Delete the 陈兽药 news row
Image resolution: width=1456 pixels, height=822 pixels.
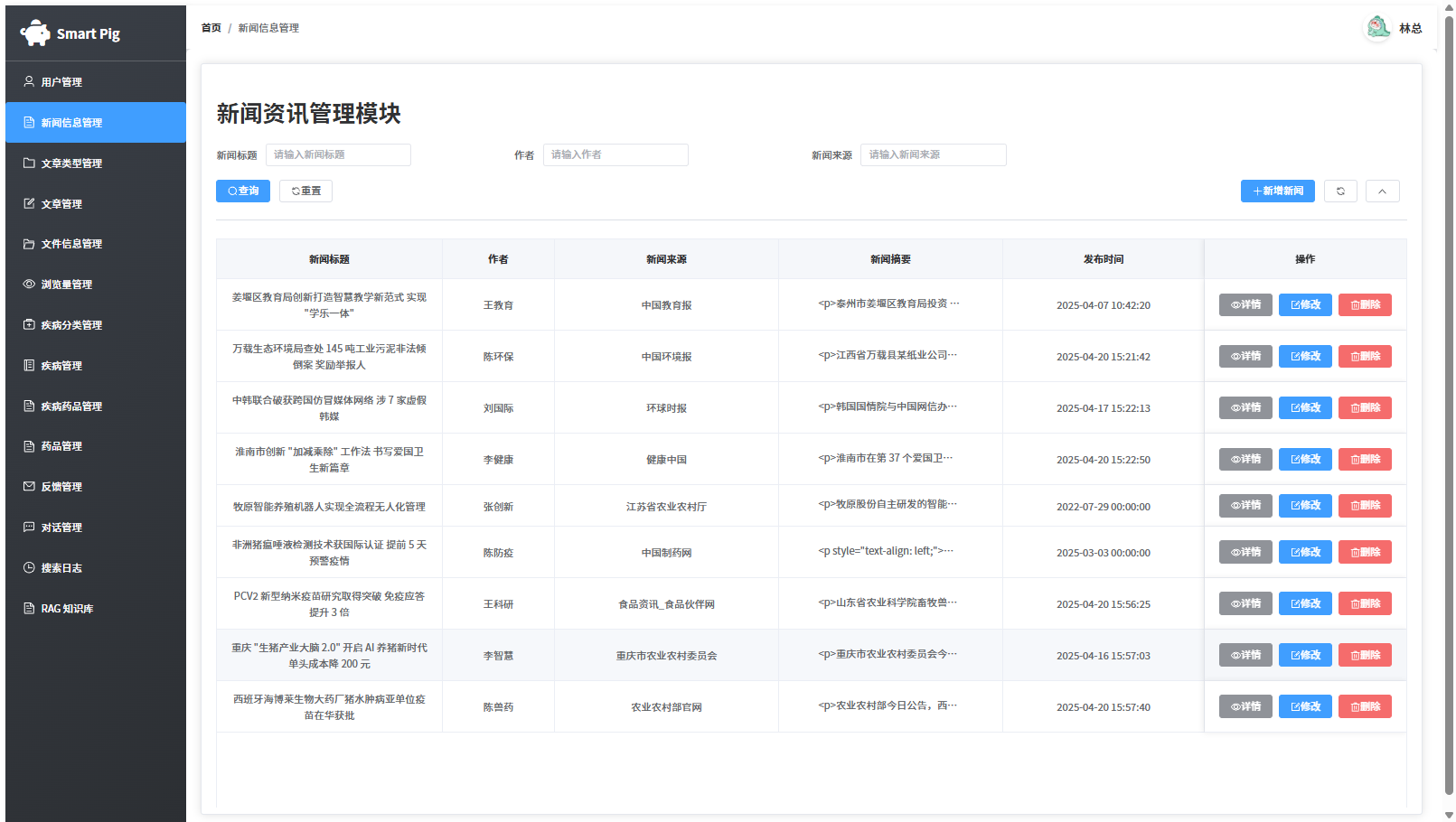pos(1365,706)
